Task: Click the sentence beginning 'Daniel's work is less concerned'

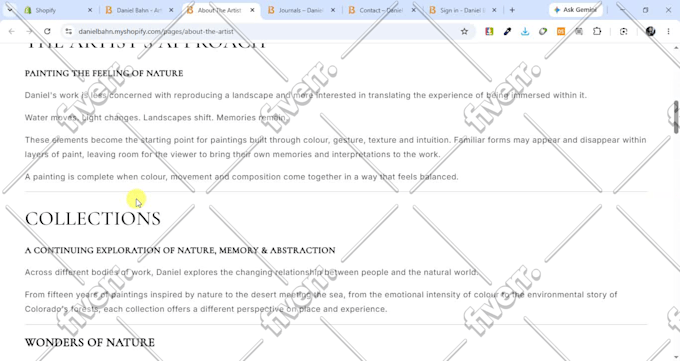Action: click(306, 95)
